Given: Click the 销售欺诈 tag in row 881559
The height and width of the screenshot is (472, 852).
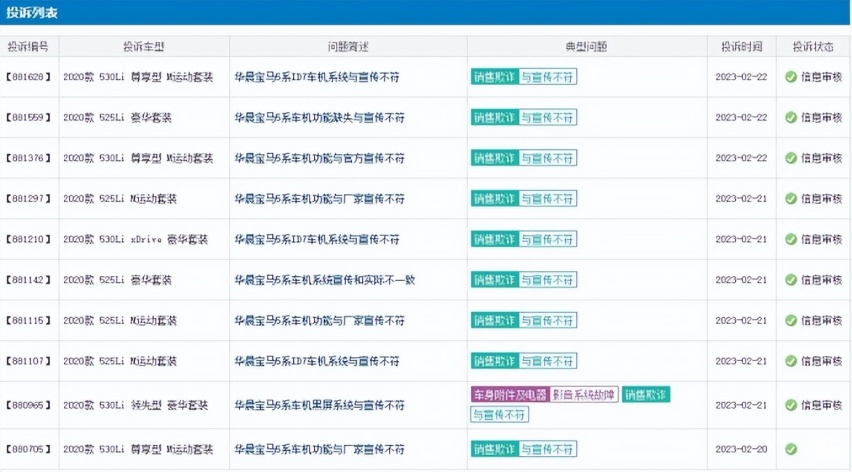Looking at the screenshot, I should [x=494, y=117].
